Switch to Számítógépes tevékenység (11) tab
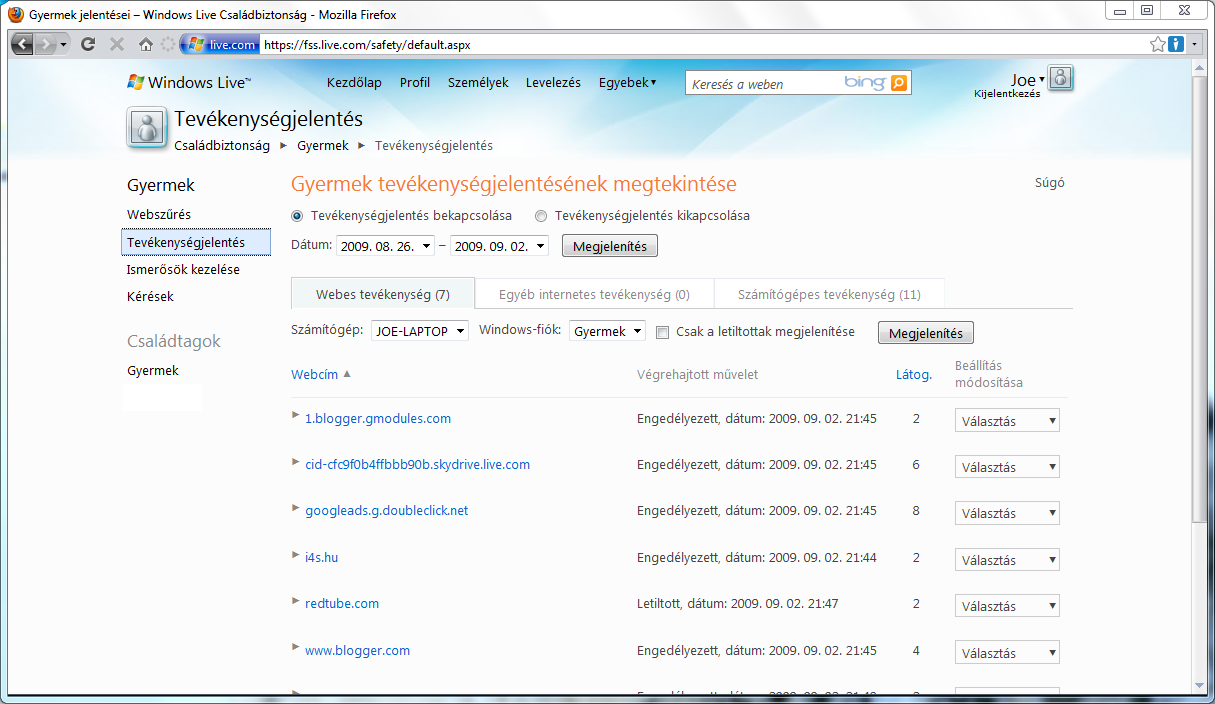This screenshot has height=704, width=1215. pos(829,294)
